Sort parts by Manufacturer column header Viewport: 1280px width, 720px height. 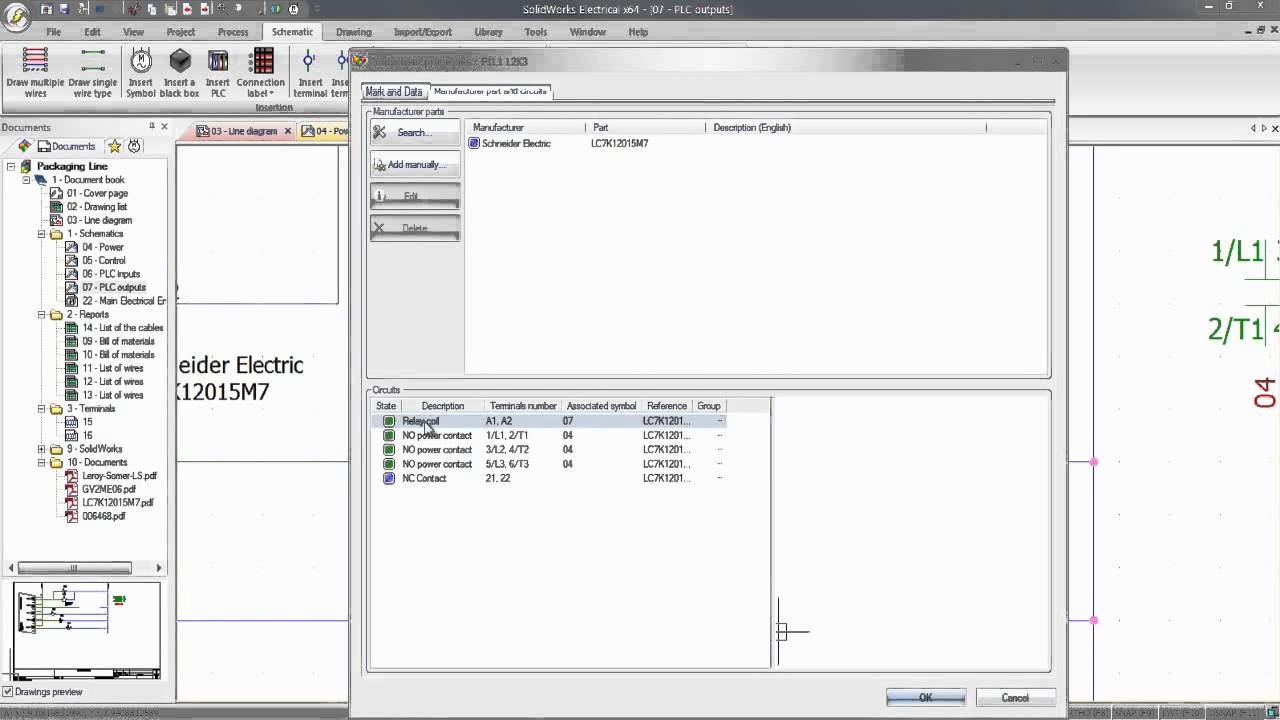click(x=526, y=128)
